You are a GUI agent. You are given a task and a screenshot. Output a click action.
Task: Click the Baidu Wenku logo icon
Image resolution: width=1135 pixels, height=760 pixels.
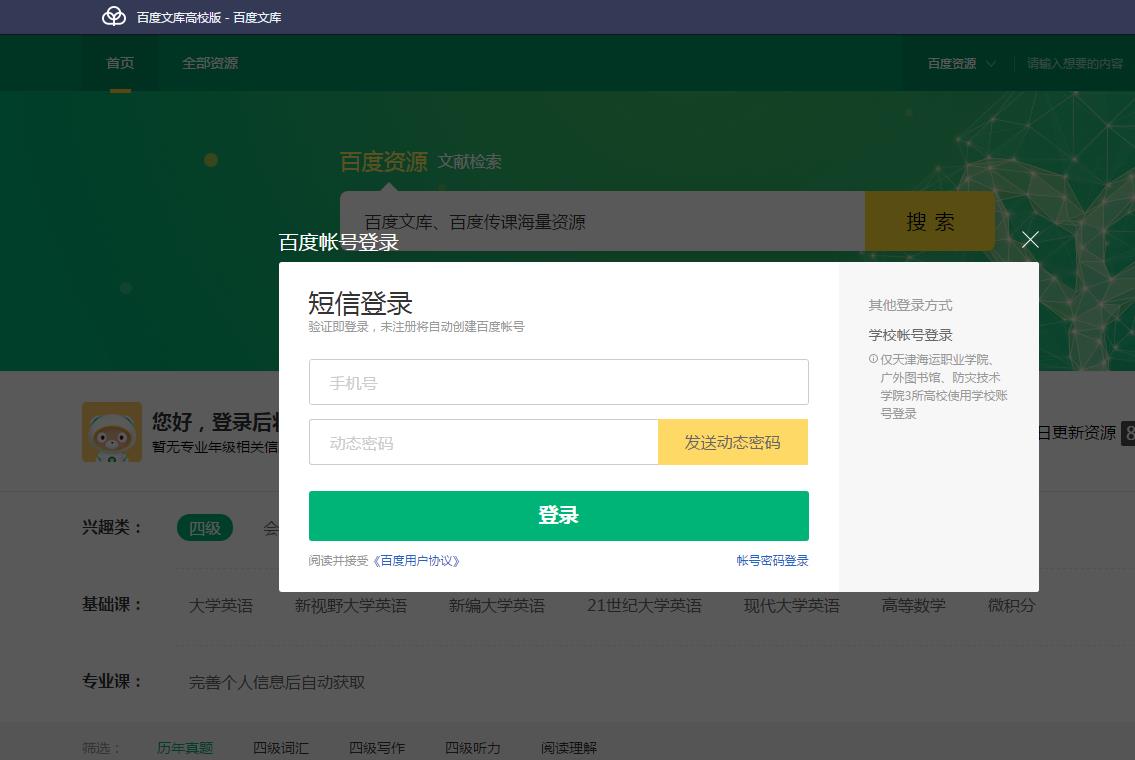tap(114, 17)
